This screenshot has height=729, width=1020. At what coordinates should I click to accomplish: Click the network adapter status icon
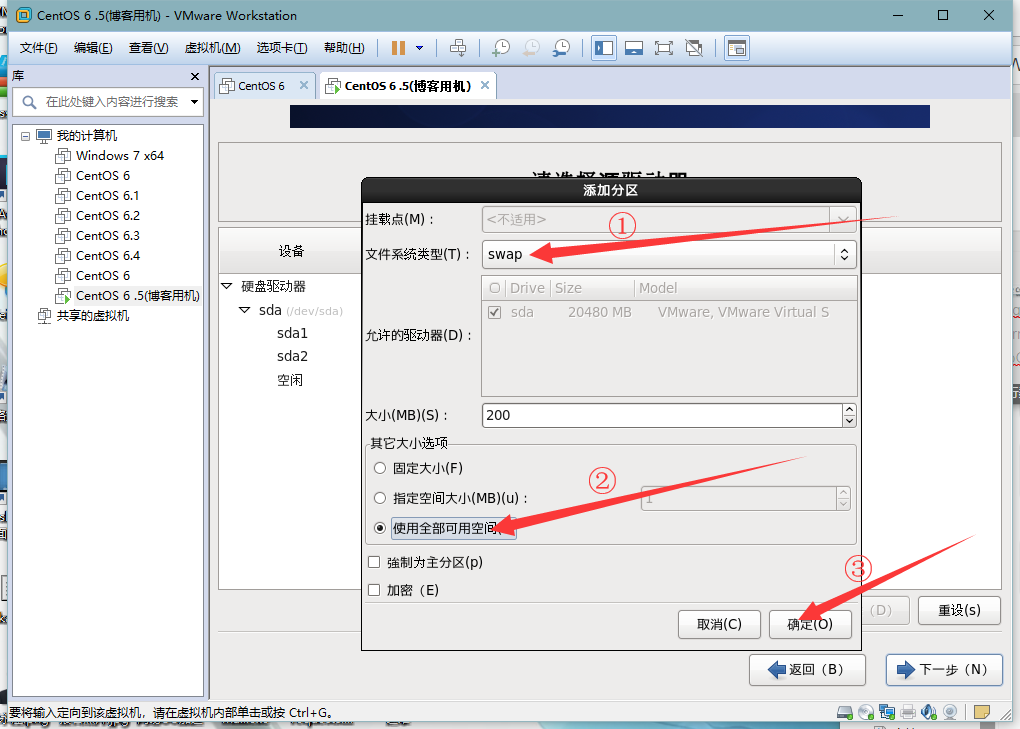pos(887,712)
